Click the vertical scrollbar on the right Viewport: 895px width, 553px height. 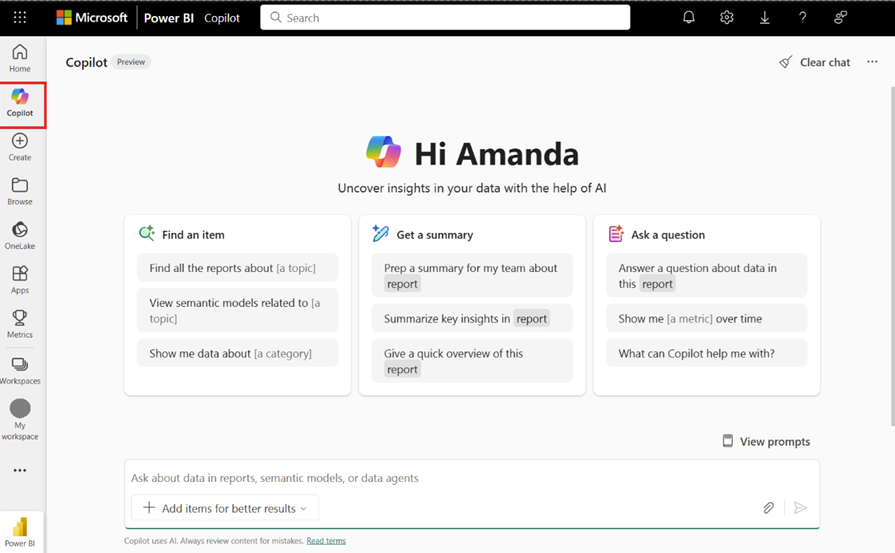892,255
